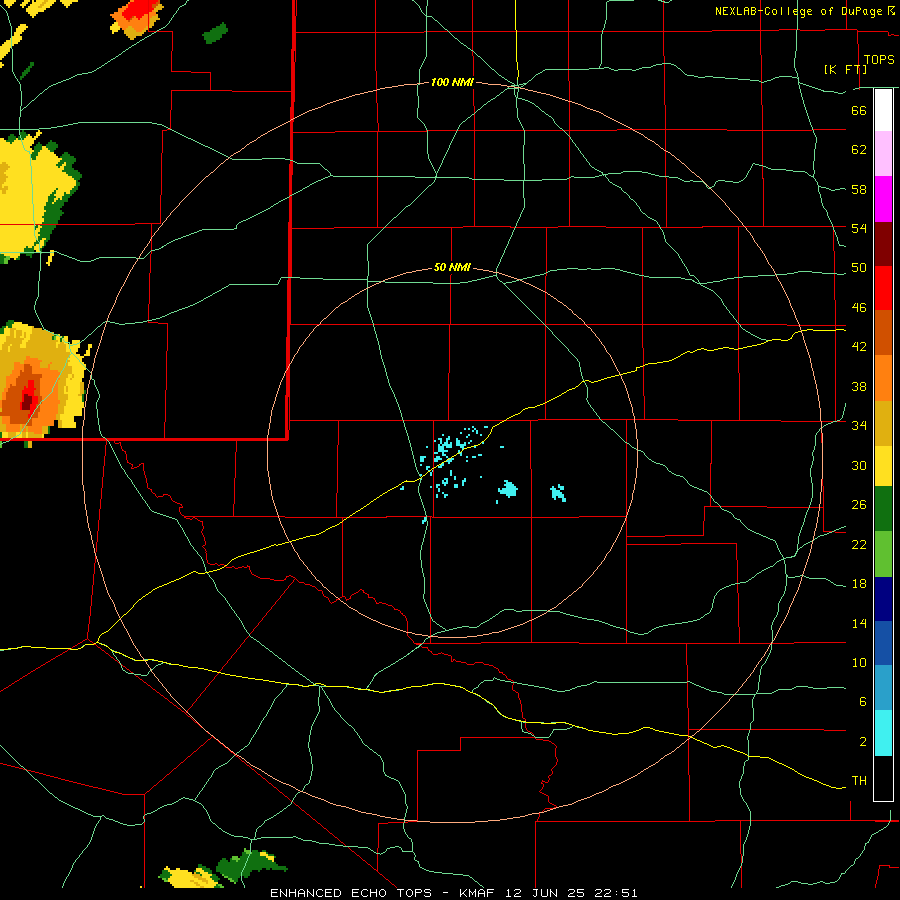Click the "46" legend value
The image size is (900, 900).
point(859,308)
